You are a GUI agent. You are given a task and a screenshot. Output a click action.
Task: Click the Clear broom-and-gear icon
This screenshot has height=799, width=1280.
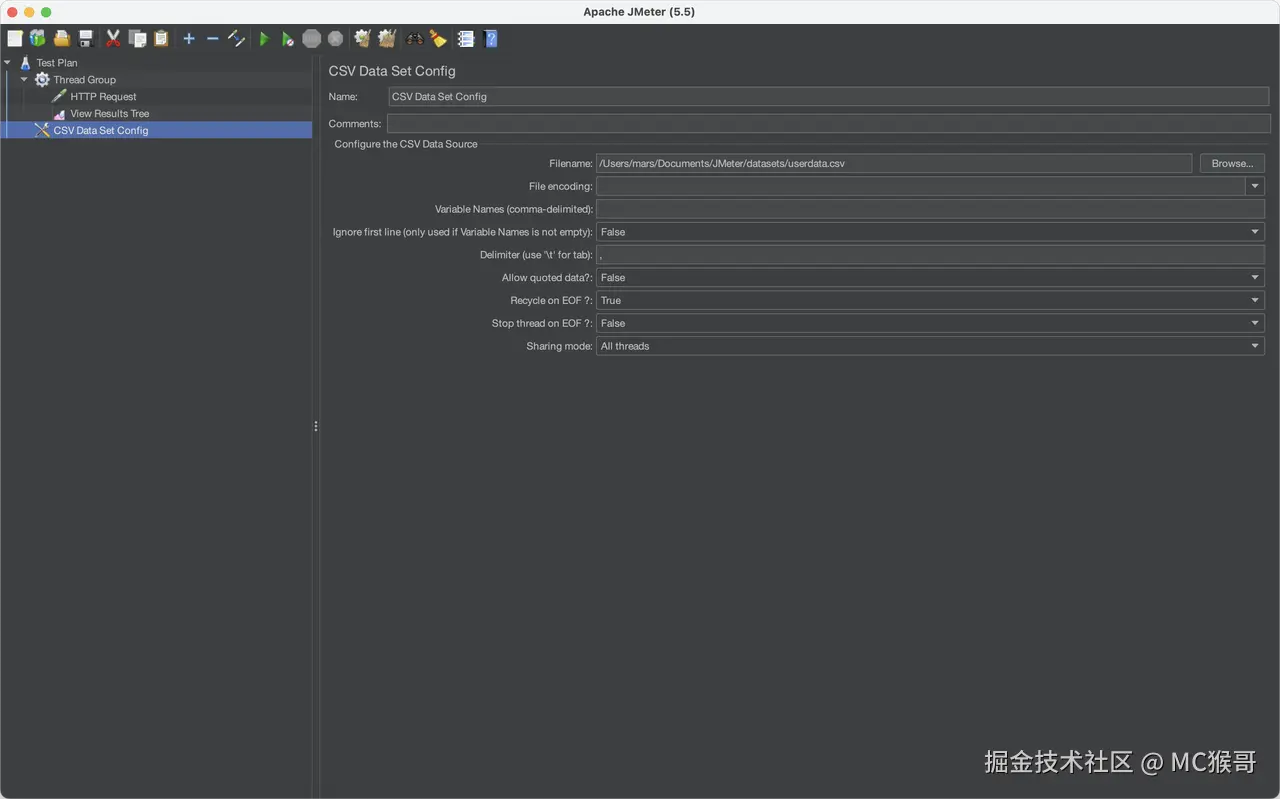(x=362, y=39)
